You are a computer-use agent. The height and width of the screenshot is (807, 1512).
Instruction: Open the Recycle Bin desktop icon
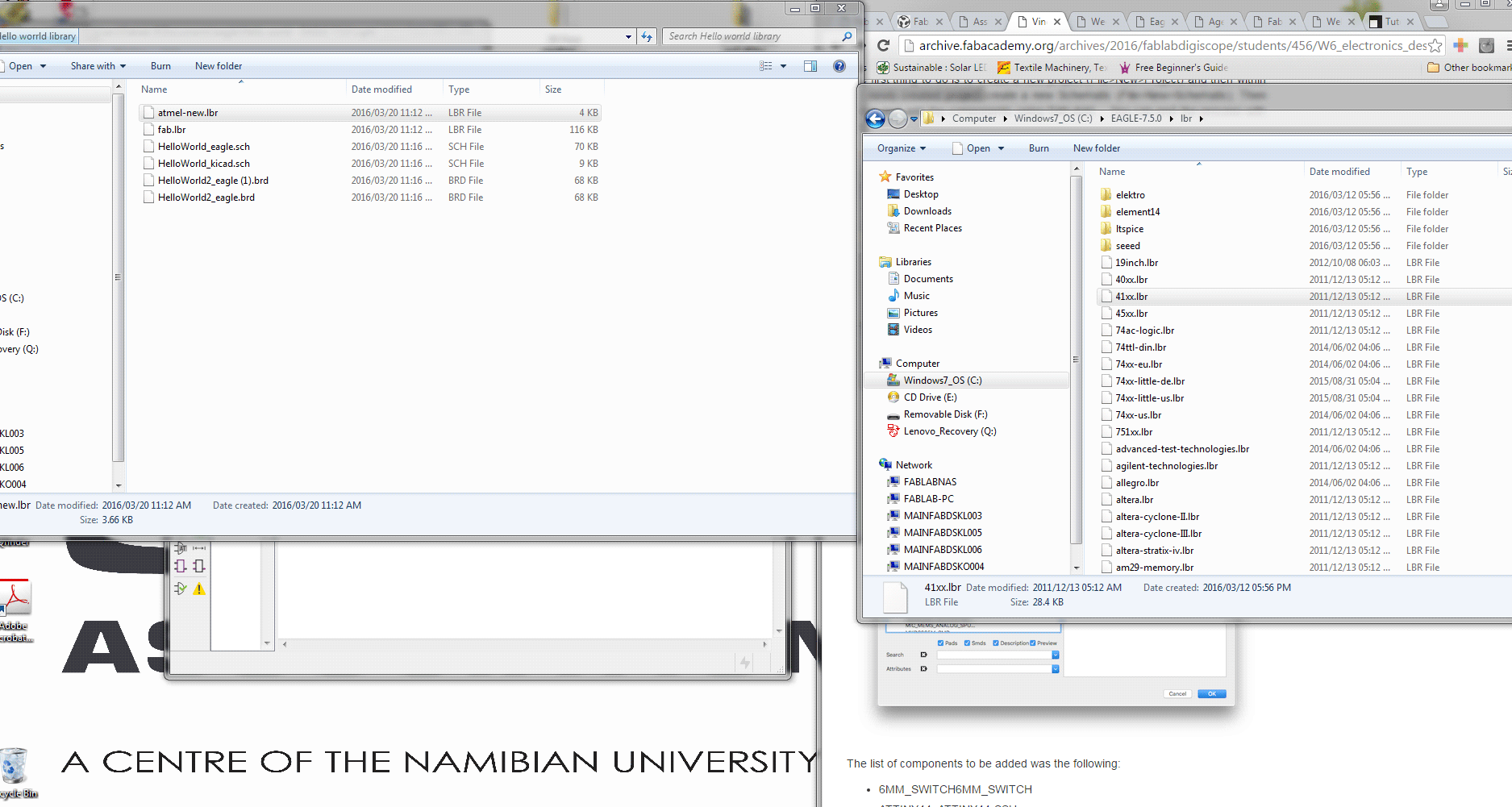(x=16, y=772)
